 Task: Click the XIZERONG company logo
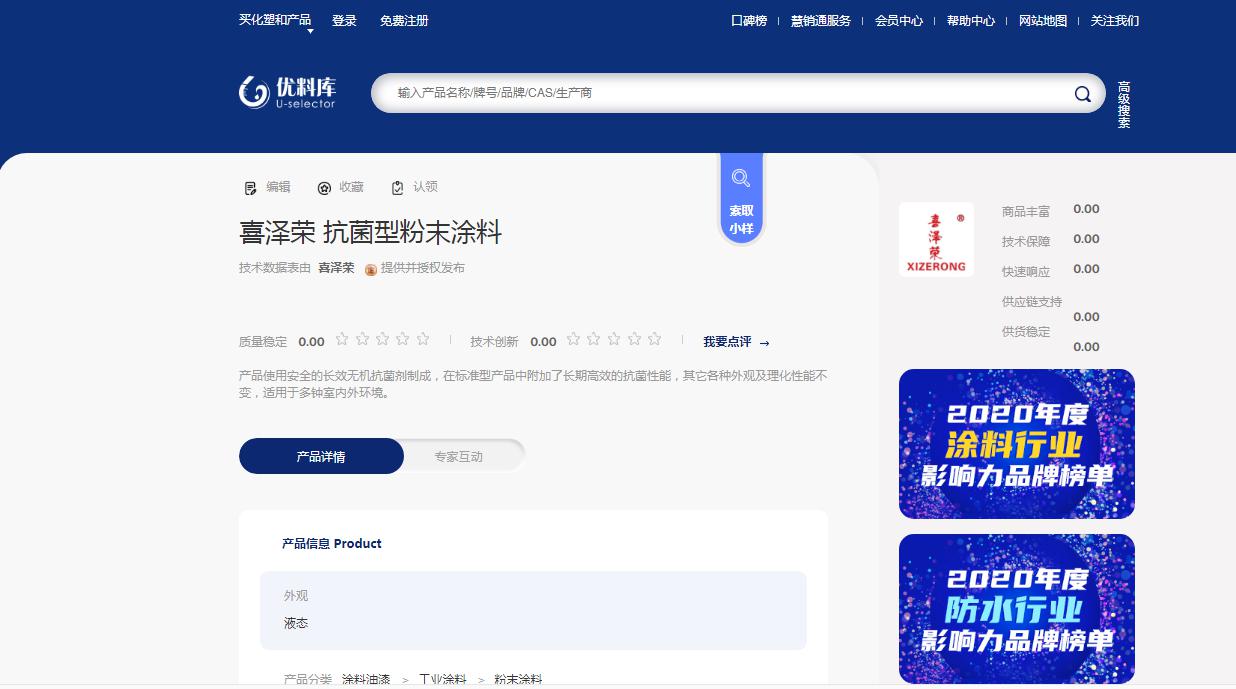(x=936, y=239)
